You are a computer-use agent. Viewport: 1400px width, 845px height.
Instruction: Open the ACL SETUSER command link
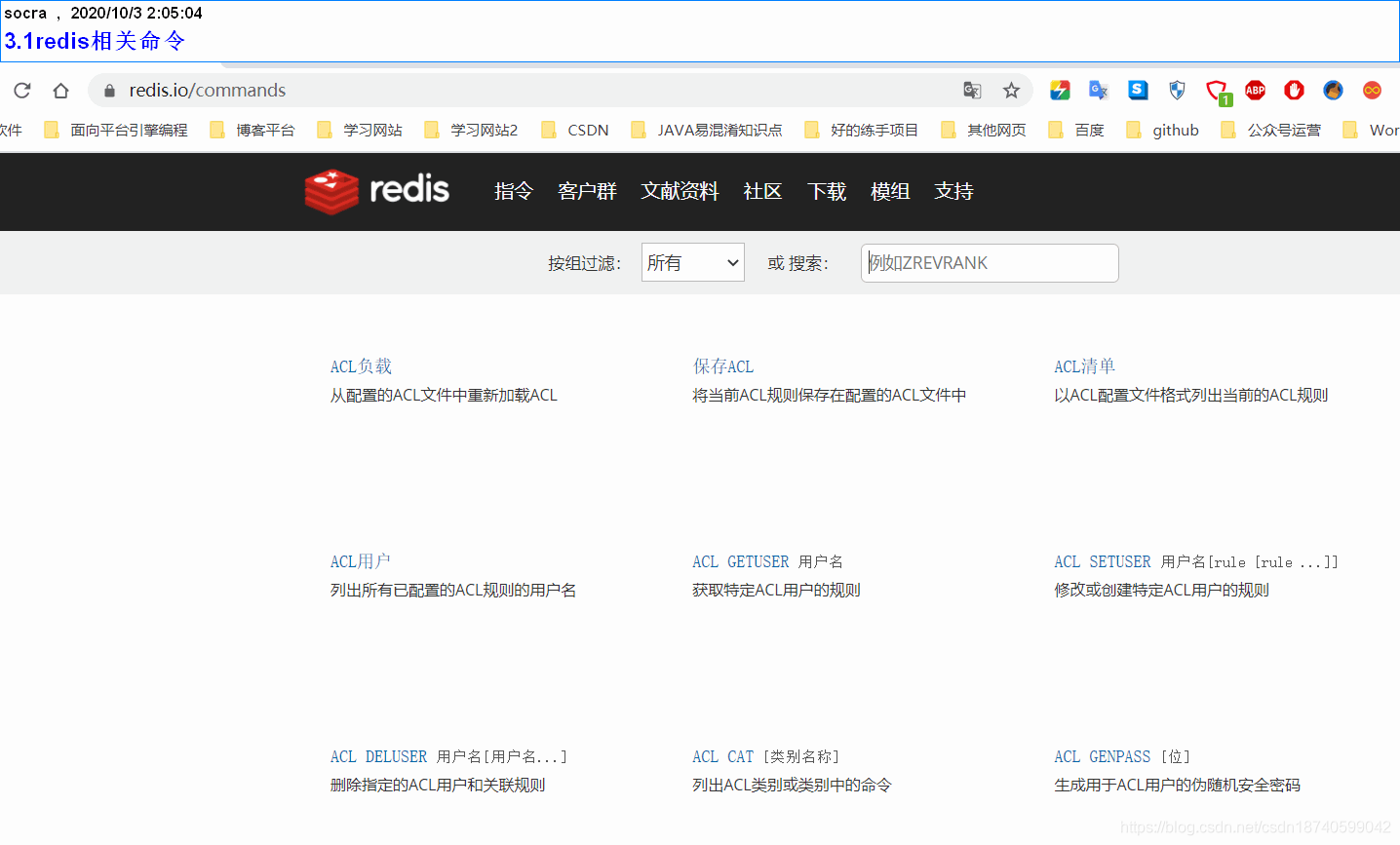point(1103,561)
